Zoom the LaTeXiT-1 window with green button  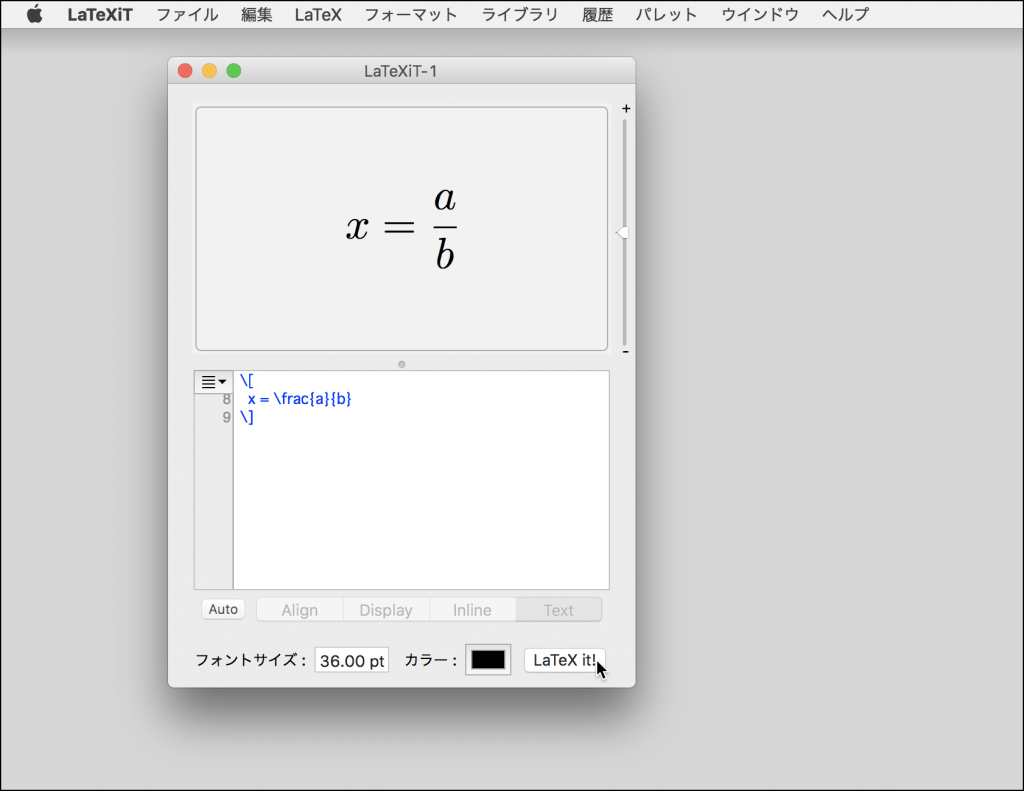[x=234, y=71]
